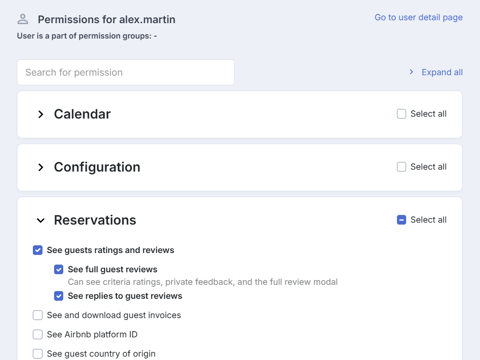Uncheck See replies to guest reviews
Viewport: 480px width, 360px height.
[59, 296]
